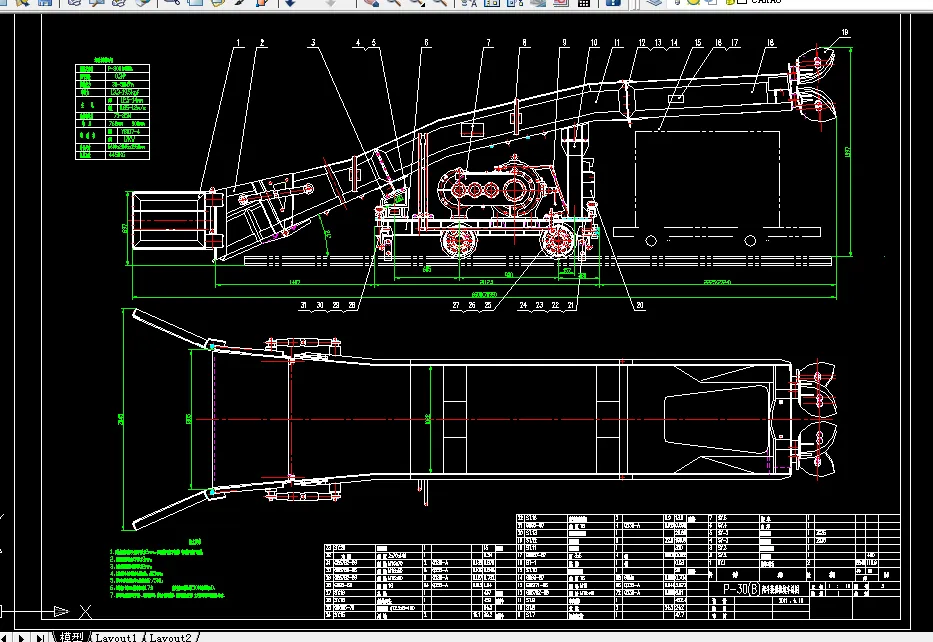Select part balloon number 18
This screenshot has height=642, width=933.
tap(771, 42)
